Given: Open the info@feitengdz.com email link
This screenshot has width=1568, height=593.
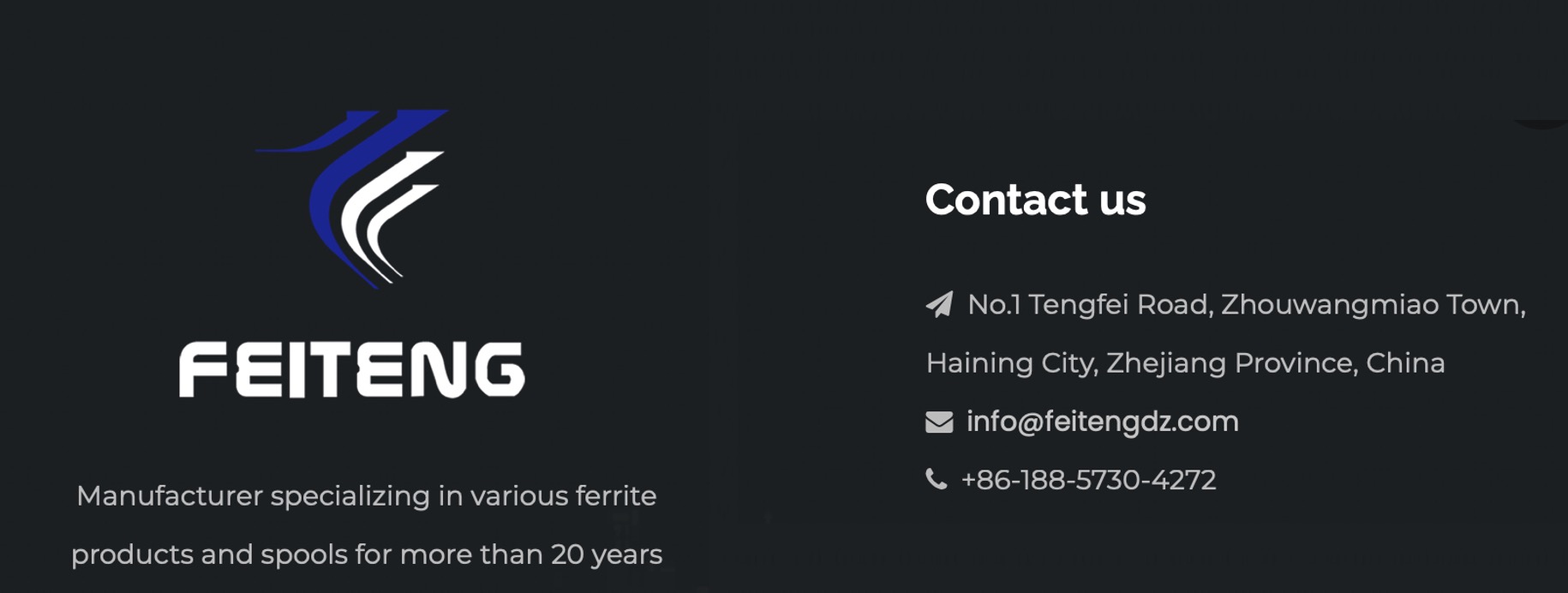Looking at the screenshot, I should tap(1102, 422).
